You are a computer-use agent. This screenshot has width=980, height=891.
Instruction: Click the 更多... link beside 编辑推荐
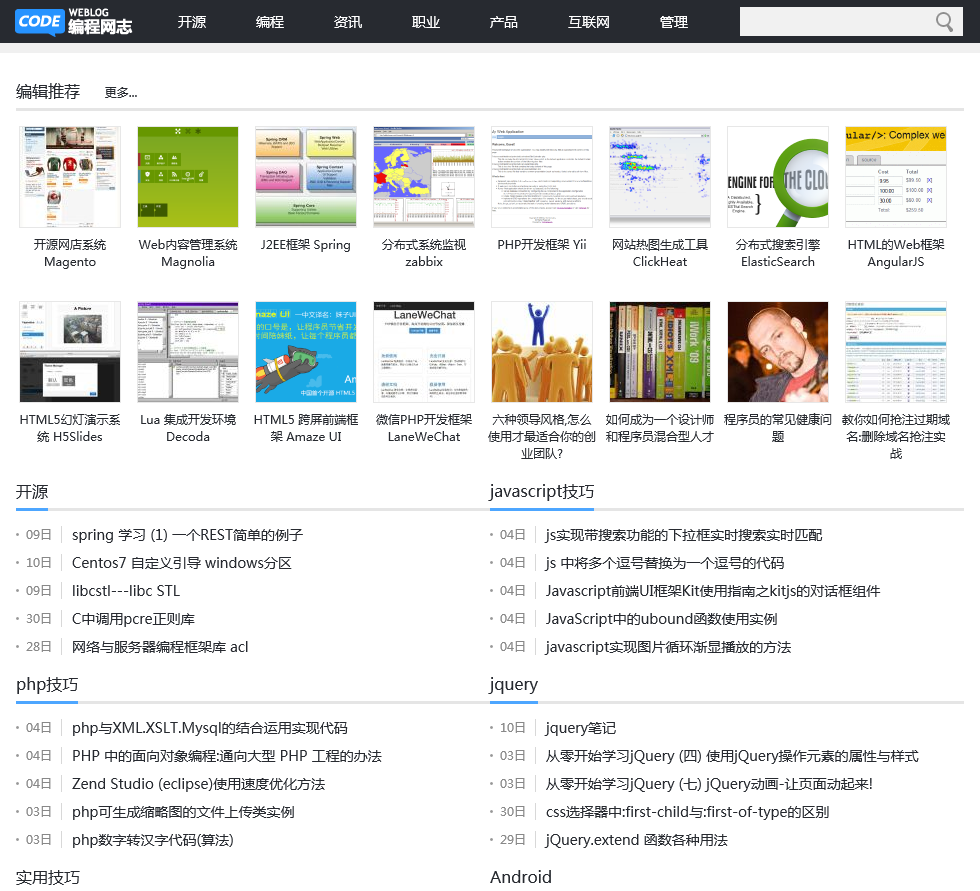click(x=121, y=93)
